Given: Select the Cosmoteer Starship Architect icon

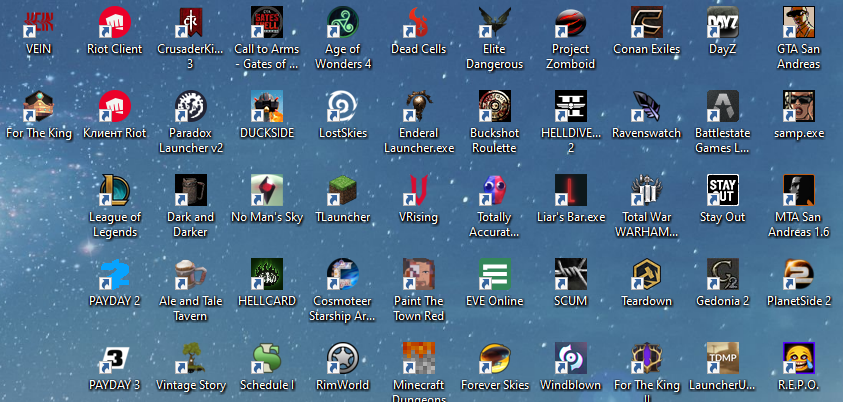Looking at the screenshot, I should 343,274.
